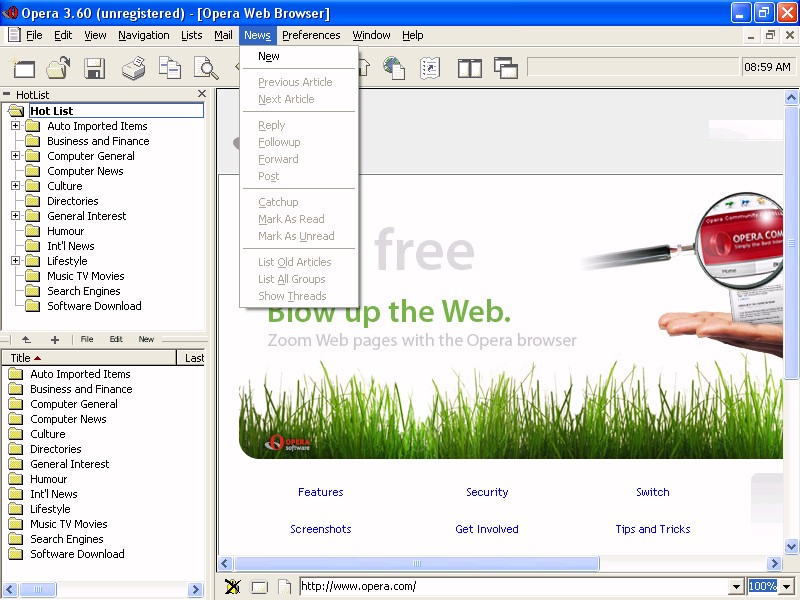Select Lifestyle in the lower Title list
This screenshot has height=600, width=800.
click(50, 509)
